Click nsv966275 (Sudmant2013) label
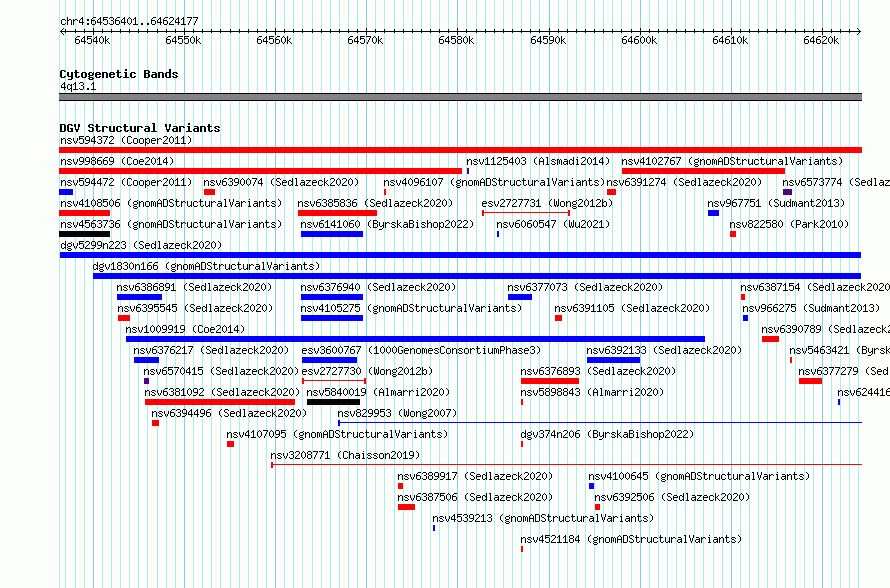Viewport: 890px width, 588px height. pyautogui.click(x=811, y=308)
